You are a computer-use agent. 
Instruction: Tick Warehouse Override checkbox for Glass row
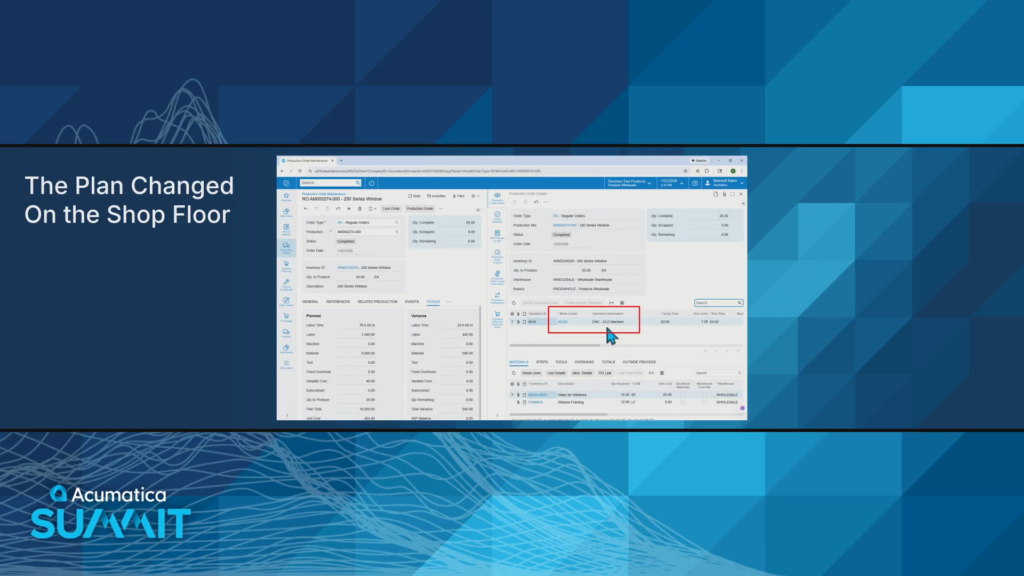pyautogui.click(x=704, y=395)
